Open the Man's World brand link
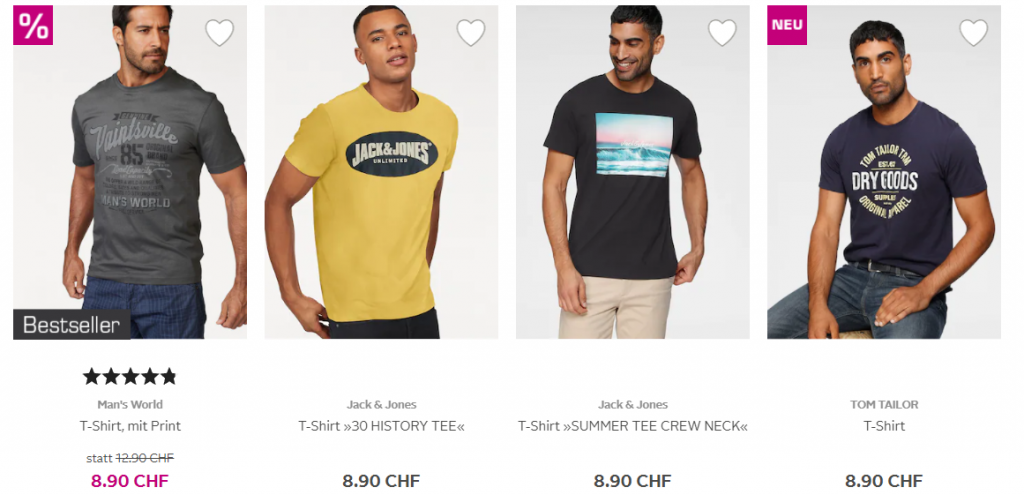 pyautogui.click(x=130, y=404)
